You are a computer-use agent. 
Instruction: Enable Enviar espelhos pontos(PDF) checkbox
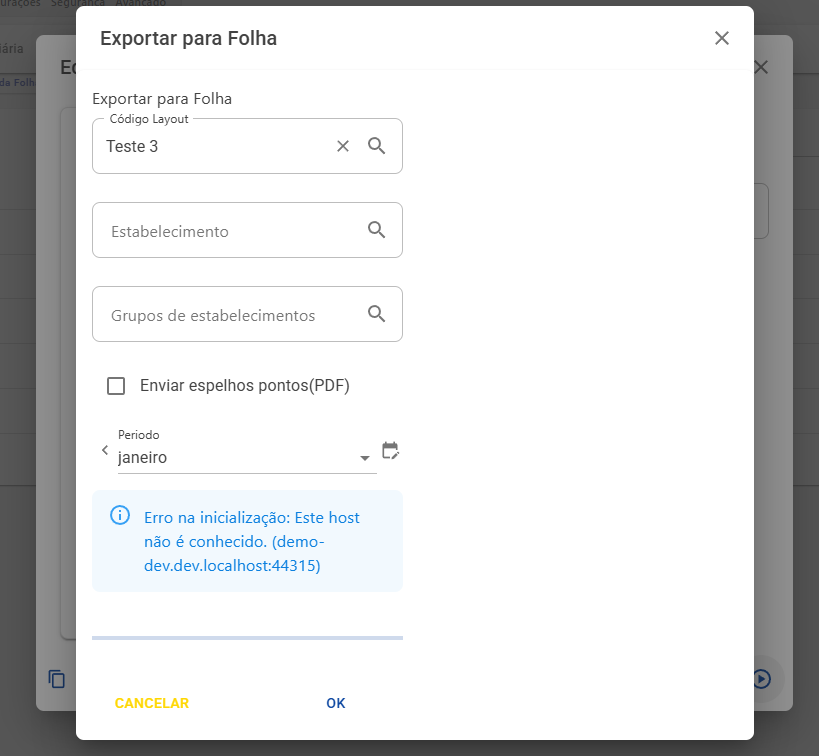116,386
